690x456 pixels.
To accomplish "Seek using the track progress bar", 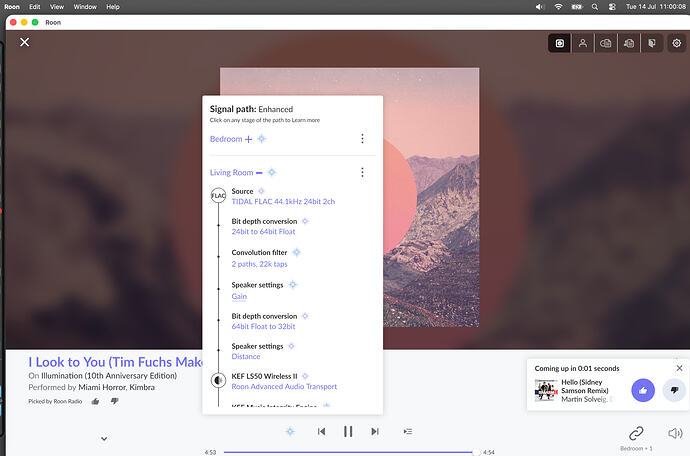I will coord(349,452).
